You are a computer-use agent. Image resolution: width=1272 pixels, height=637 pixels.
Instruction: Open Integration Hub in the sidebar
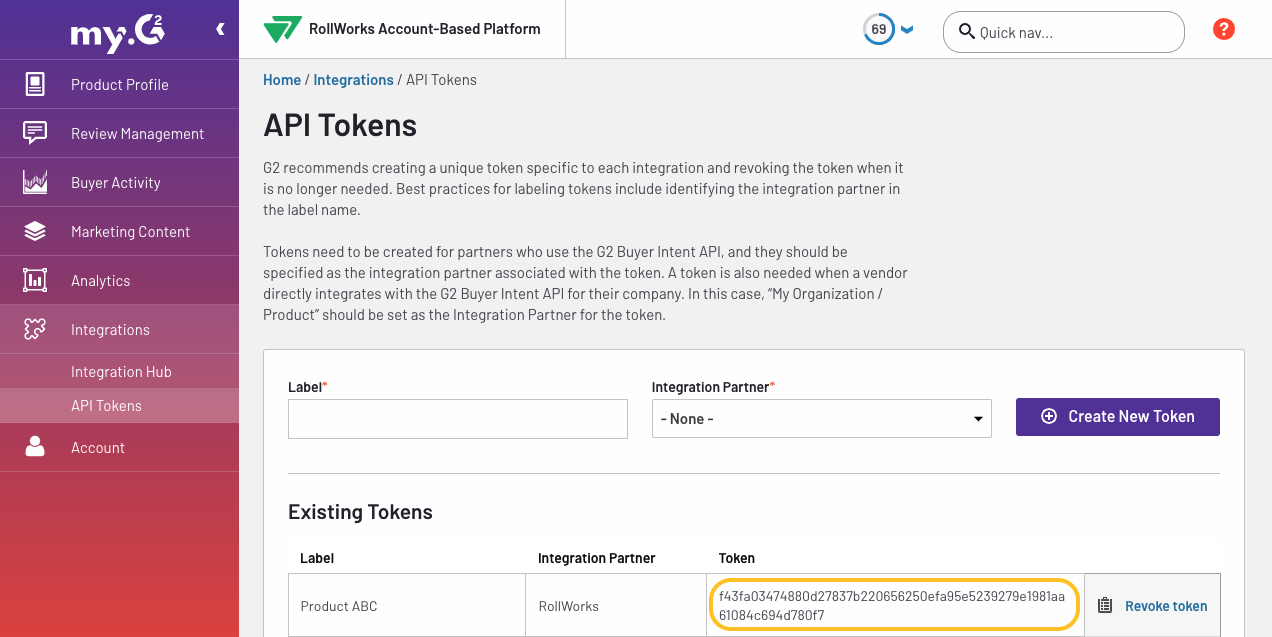tap(121, 372)
